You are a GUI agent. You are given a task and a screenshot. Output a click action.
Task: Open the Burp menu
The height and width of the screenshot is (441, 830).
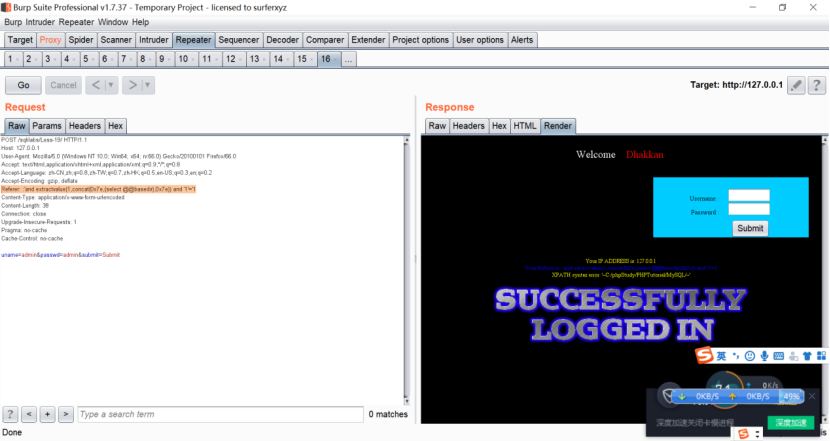coord(13,22)
